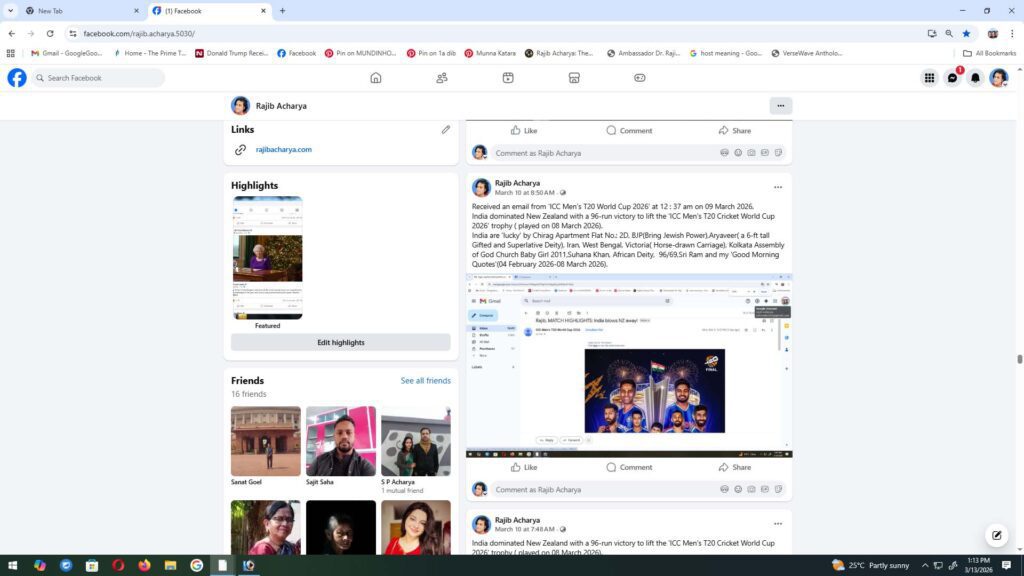The image size is (1024, 576).
Task: Click the Edit highlights button
Action: 341,342
